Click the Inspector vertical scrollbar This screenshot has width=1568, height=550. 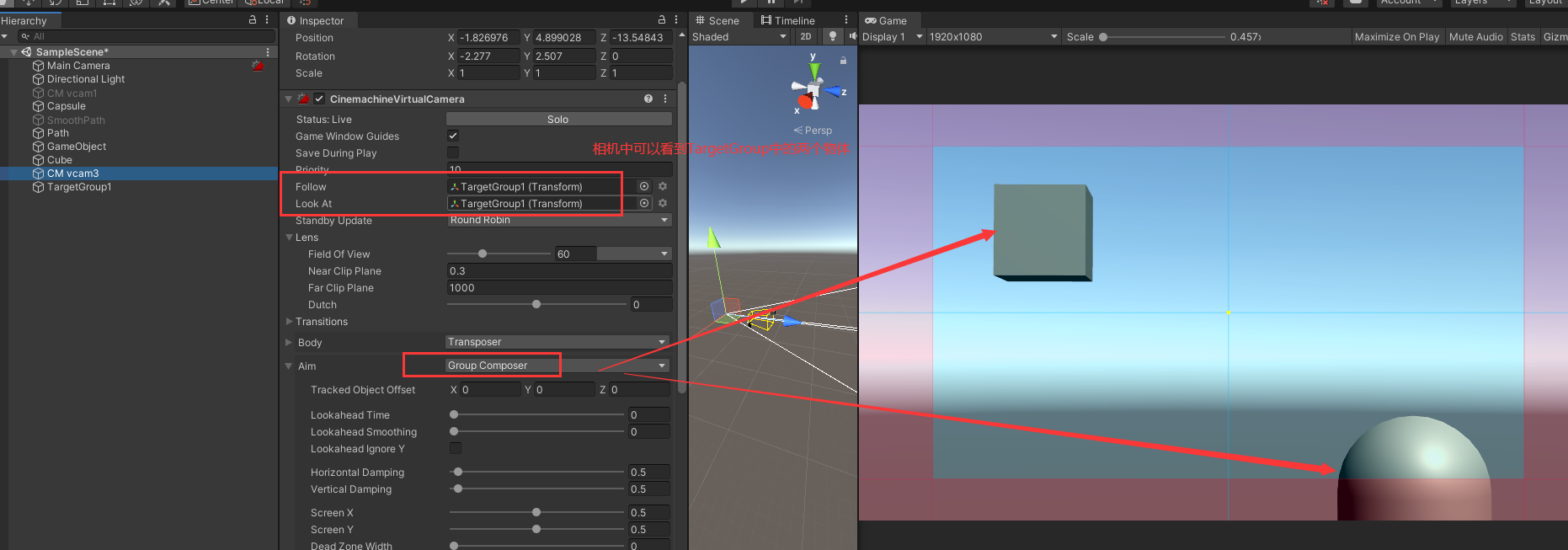coord(682,236)
